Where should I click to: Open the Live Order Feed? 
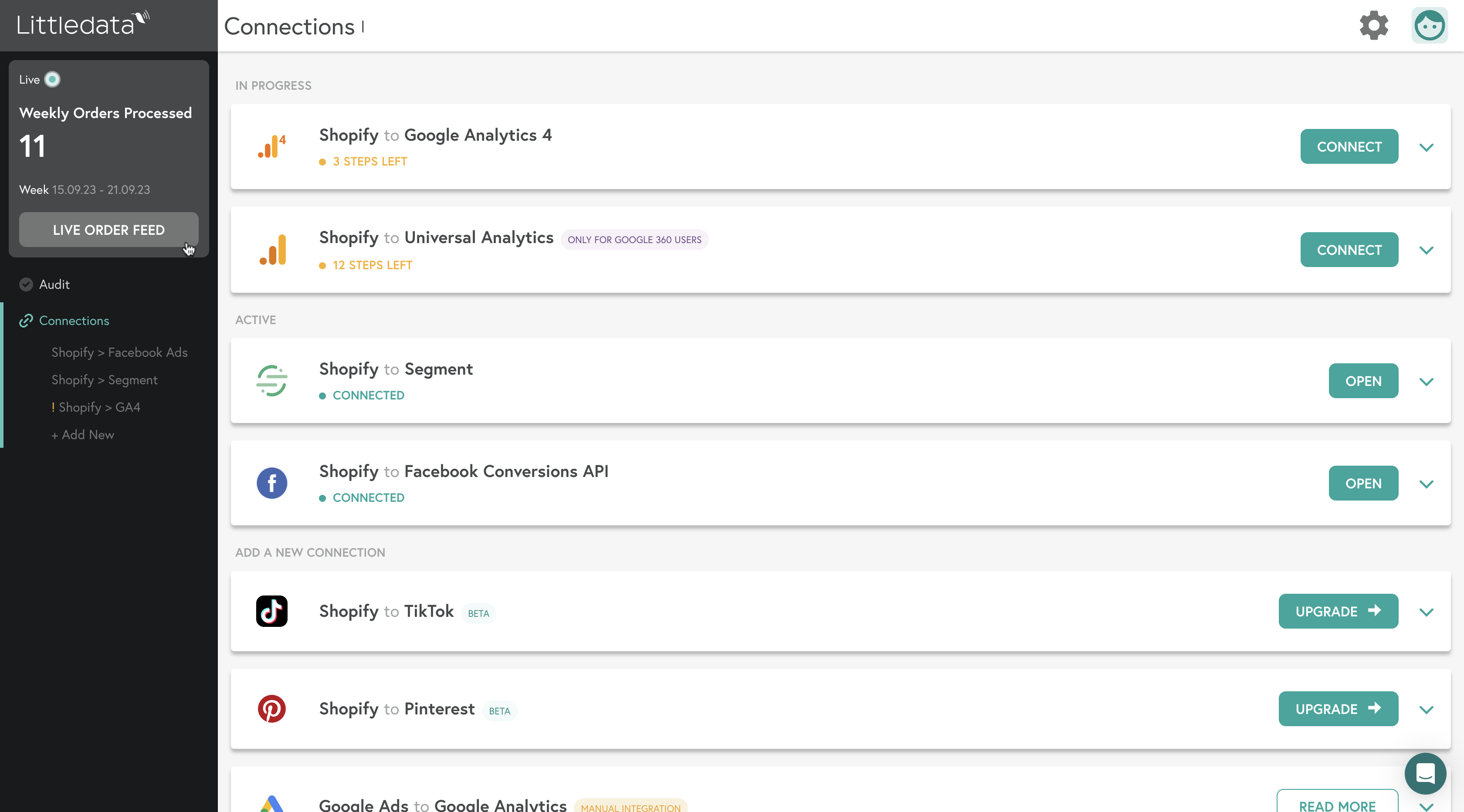[x=108, y=230]
